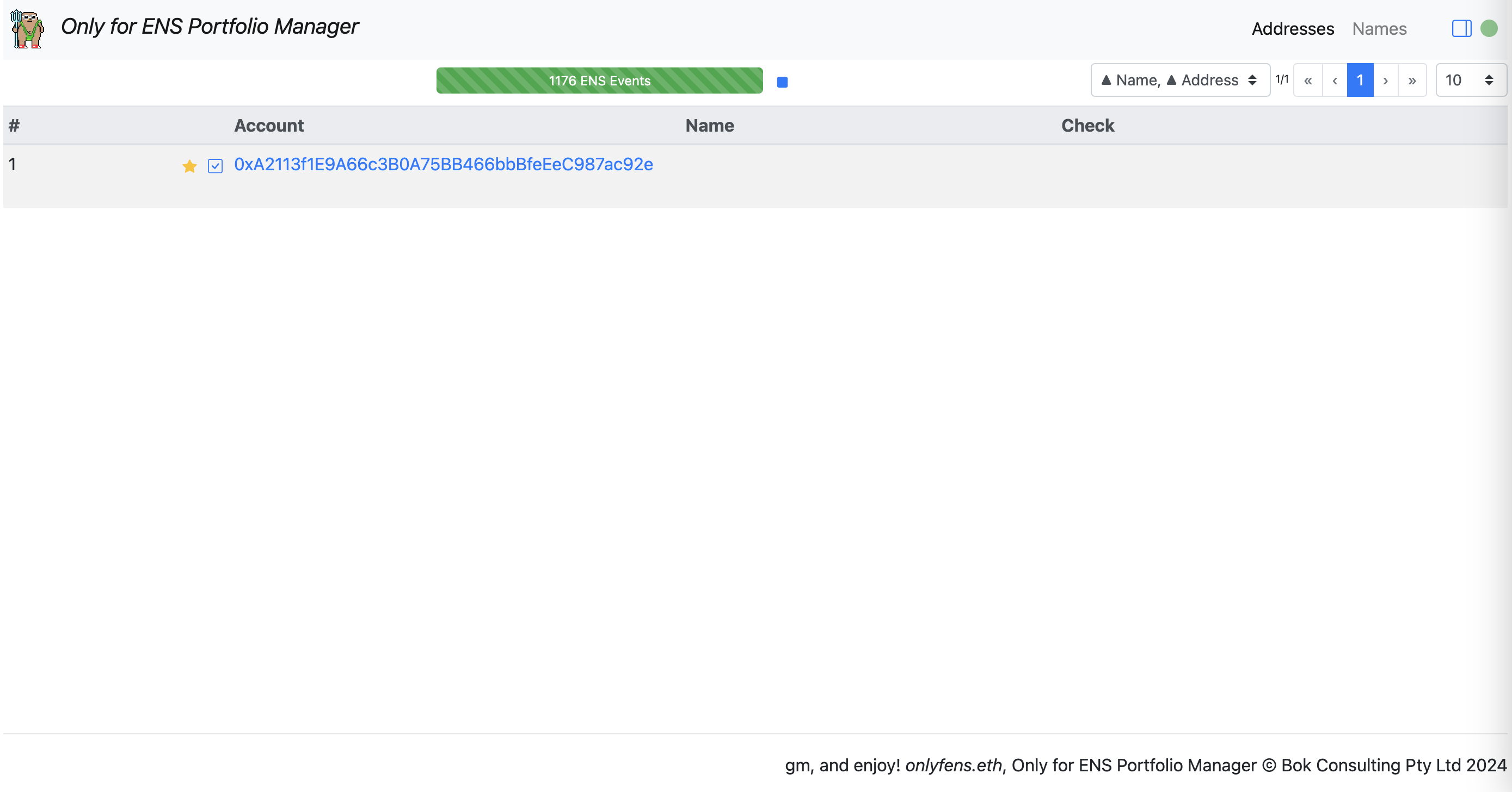Switch to the Addresses tab
This screenshot has height=792, width=1512.
[1293, 29]
